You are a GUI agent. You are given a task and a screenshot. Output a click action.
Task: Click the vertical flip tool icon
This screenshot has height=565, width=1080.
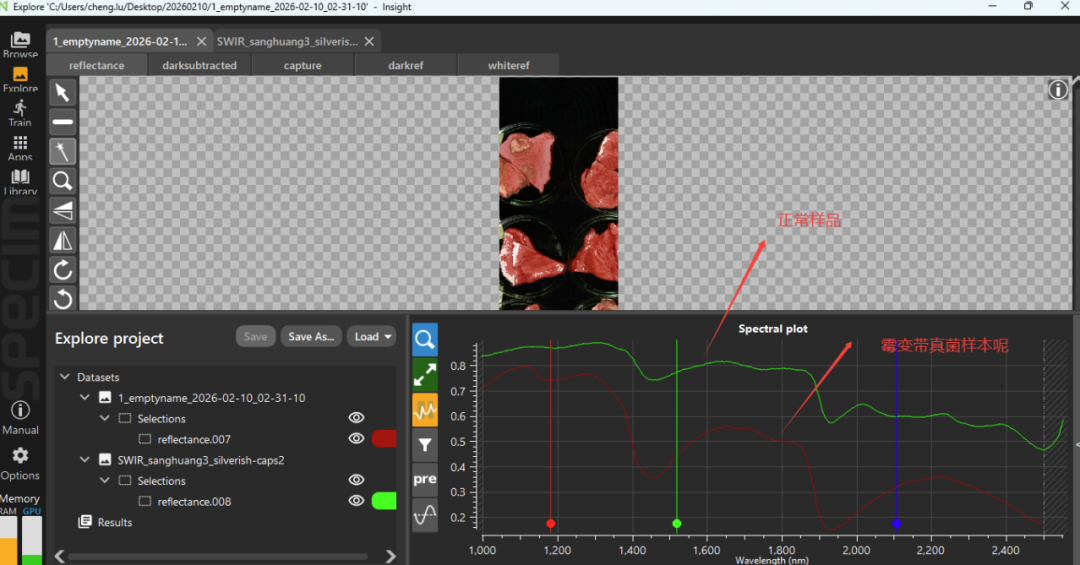pos(63,211)
